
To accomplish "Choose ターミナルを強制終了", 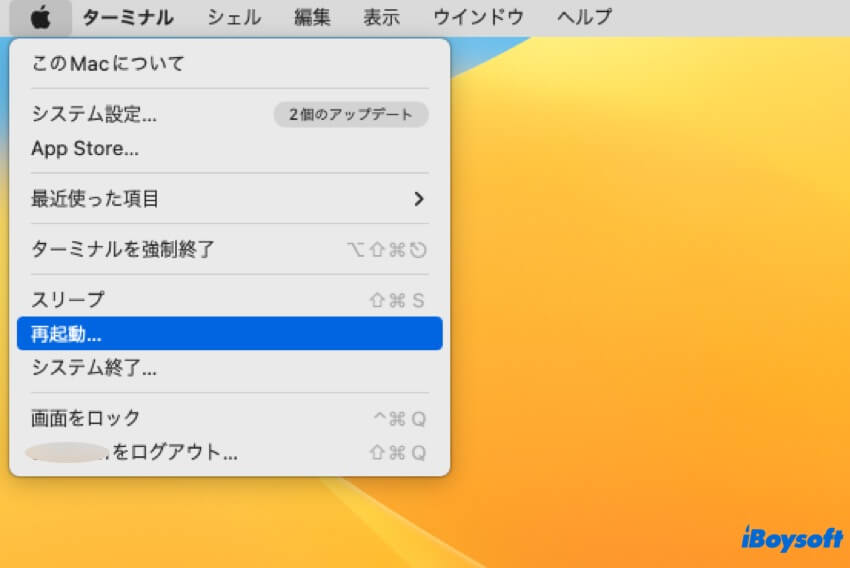I will point(230,249).
